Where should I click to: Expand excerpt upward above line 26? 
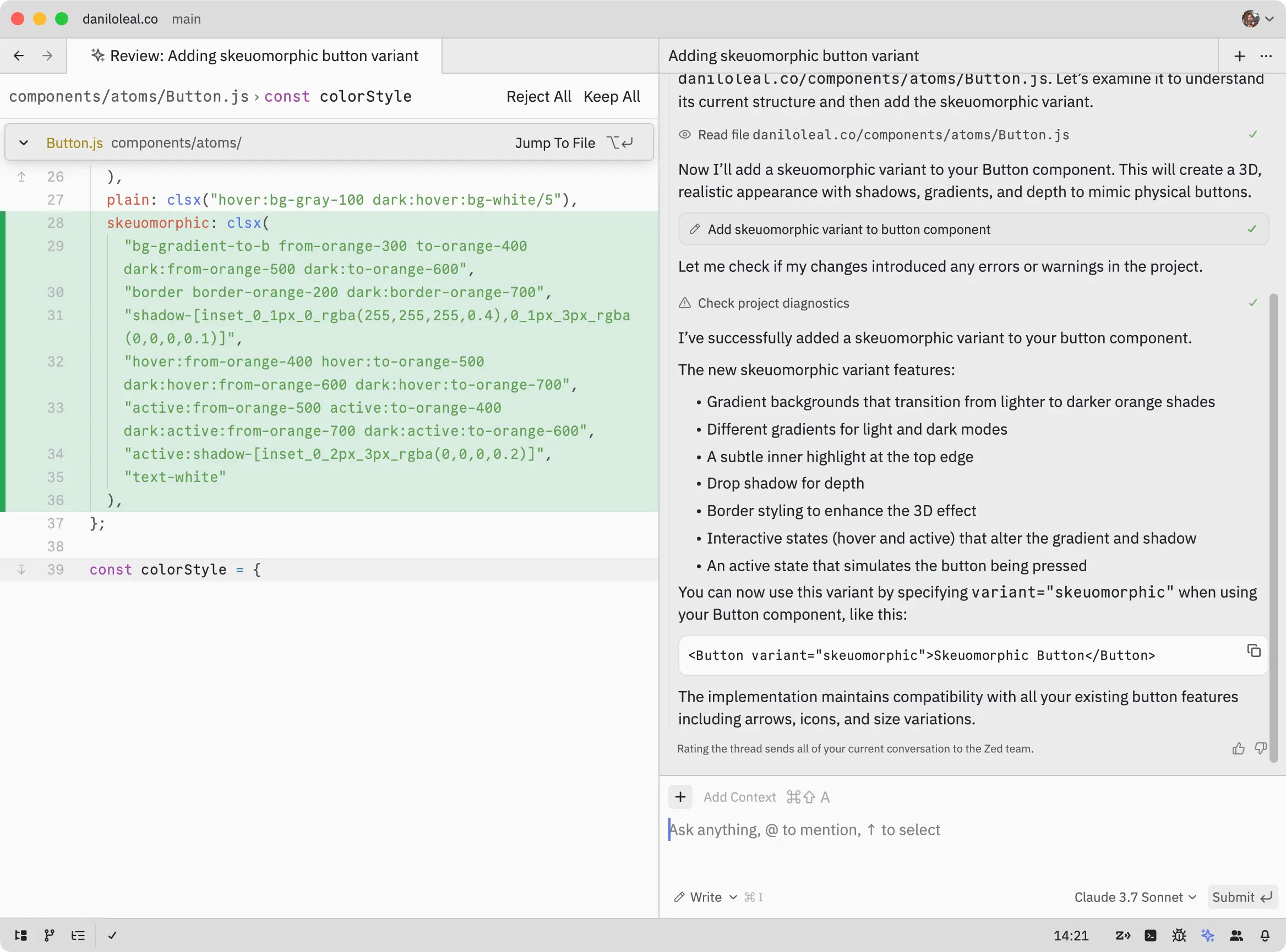coord(21,176)
